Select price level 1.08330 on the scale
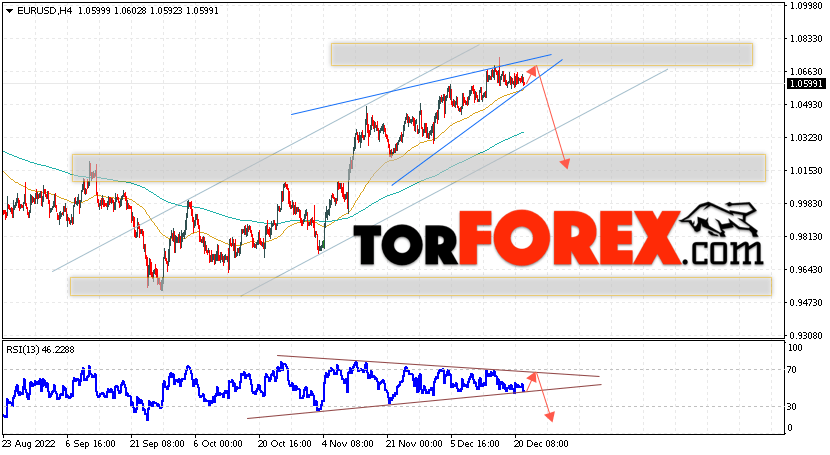830x455 pixels. 806,39
